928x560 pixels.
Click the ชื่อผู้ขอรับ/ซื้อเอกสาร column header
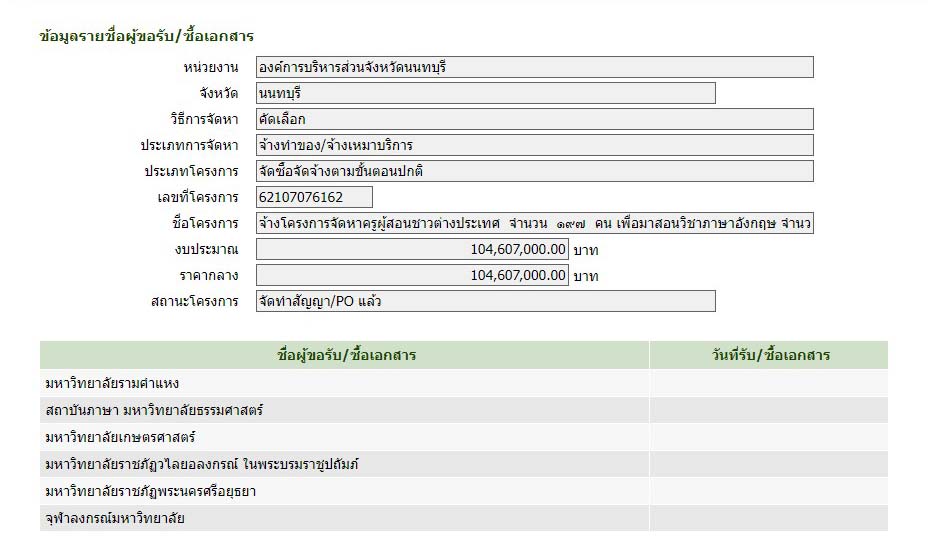point(345,355)
